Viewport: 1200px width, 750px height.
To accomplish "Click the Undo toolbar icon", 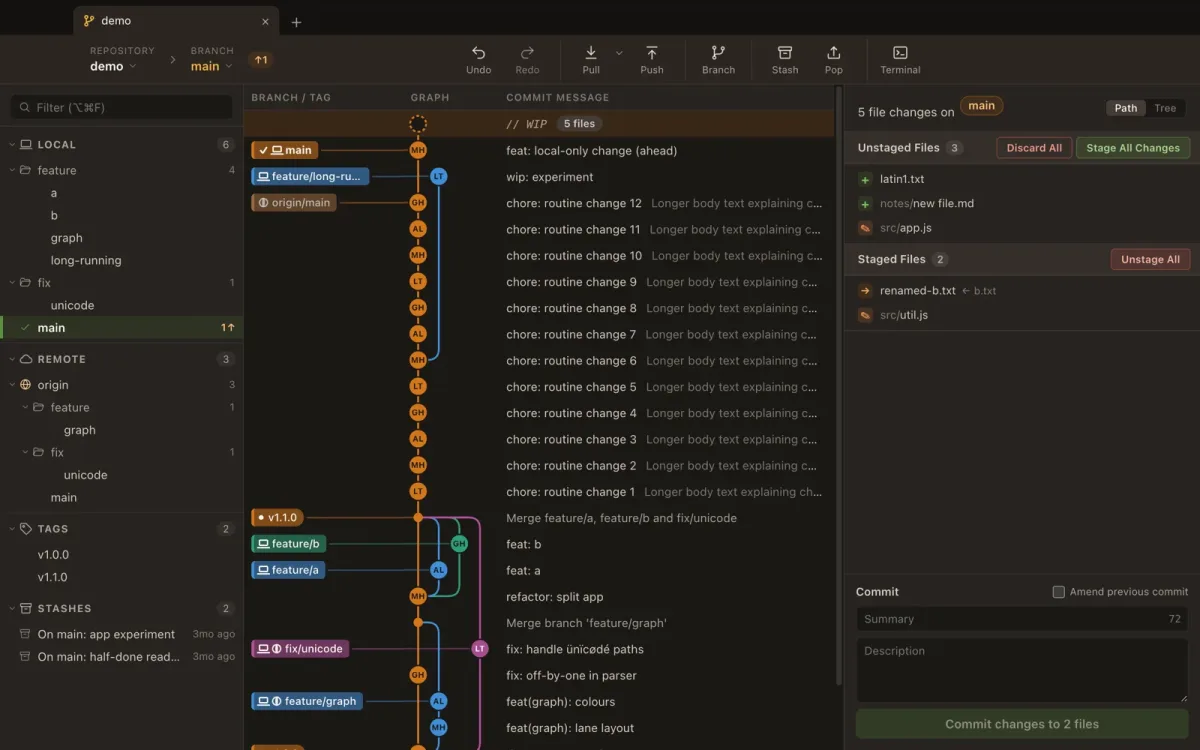I will coord(479,53).
